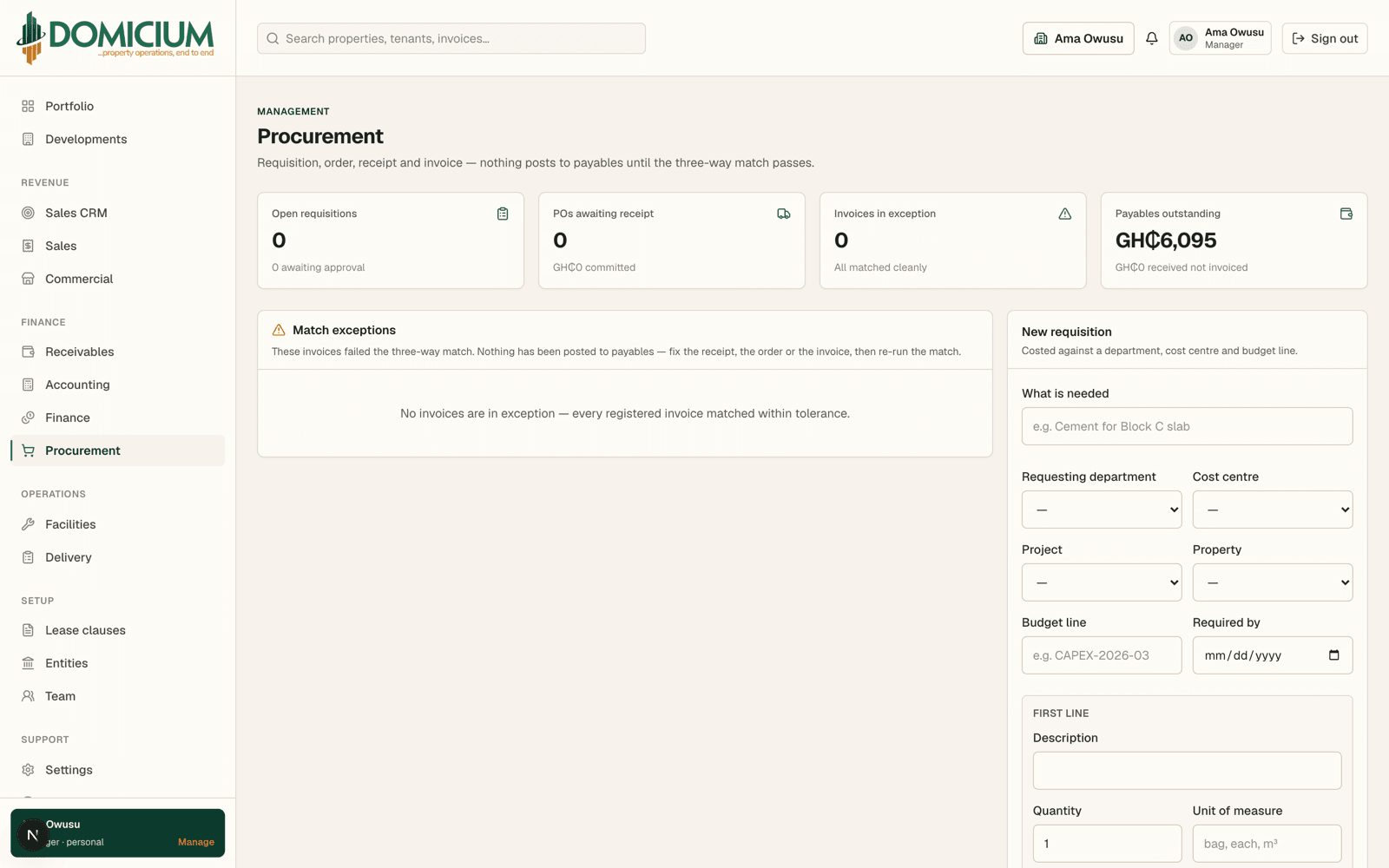Click the Open requisitions clipboard icon
This screenshot has height=868, width=1389.
click(503, 214)
